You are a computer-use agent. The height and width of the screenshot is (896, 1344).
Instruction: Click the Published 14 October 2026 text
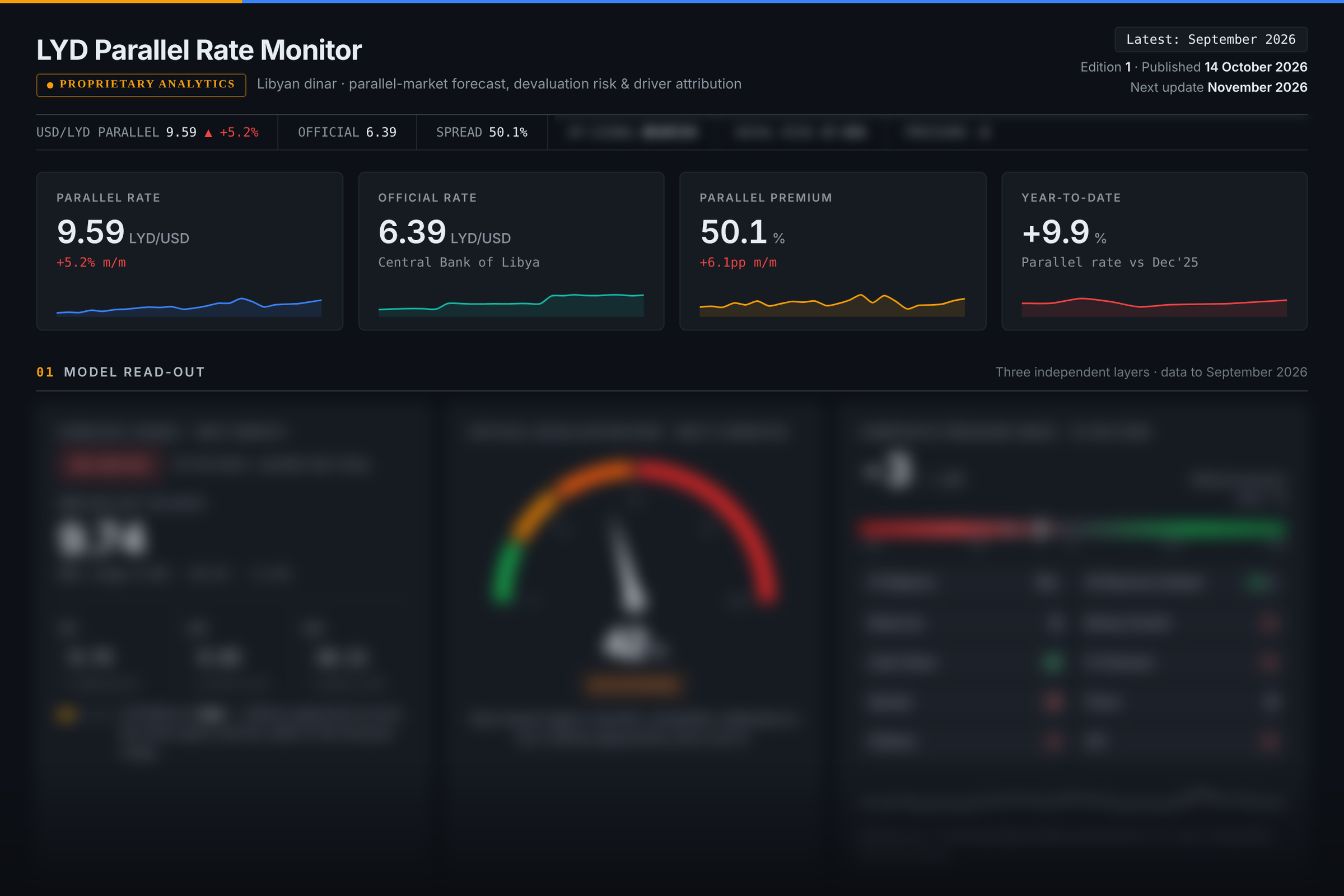(1224, 67)
